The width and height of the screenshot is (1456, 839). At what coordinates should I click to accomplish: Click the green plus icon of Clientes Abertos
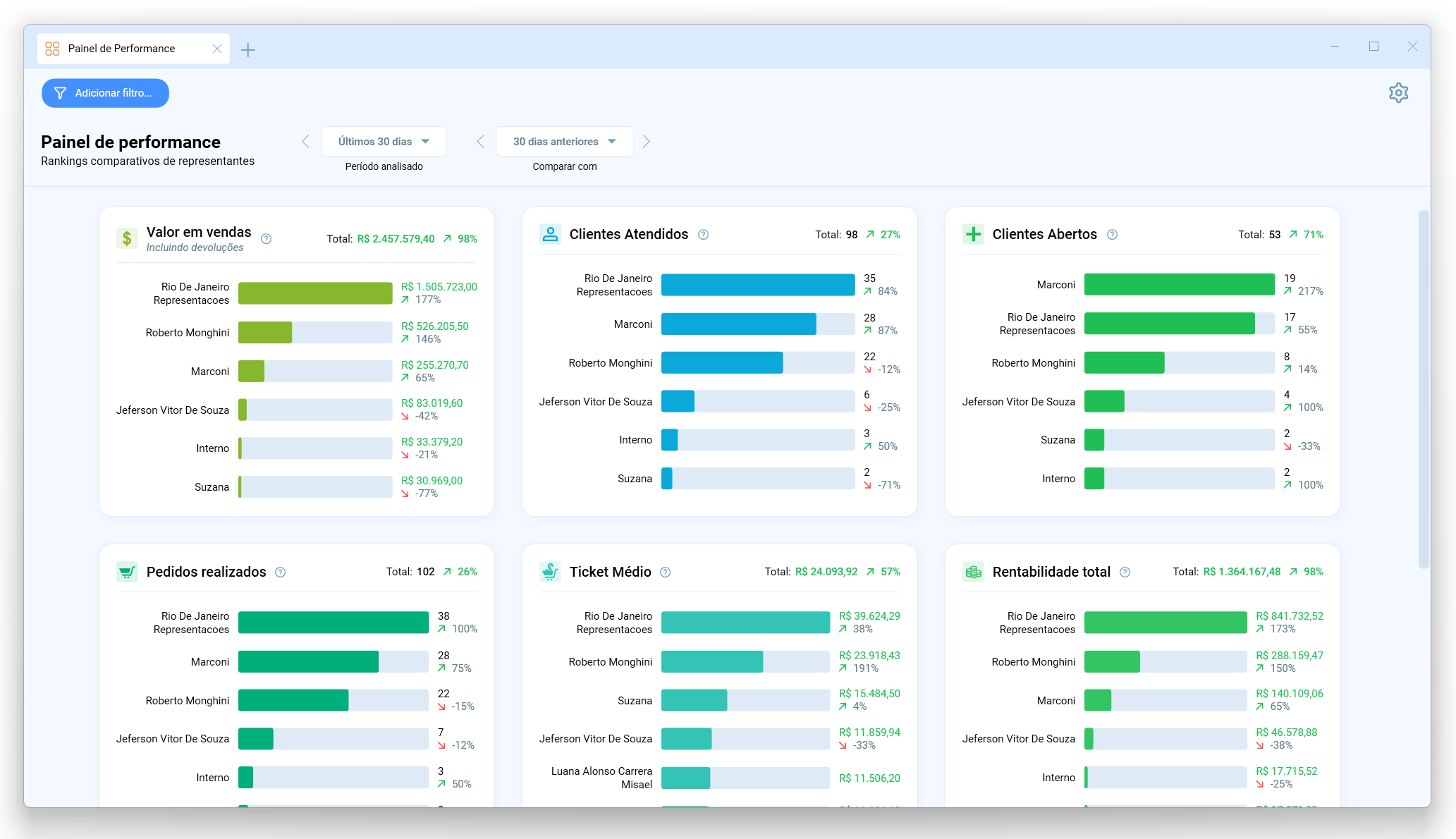click(x=973, y=234)
